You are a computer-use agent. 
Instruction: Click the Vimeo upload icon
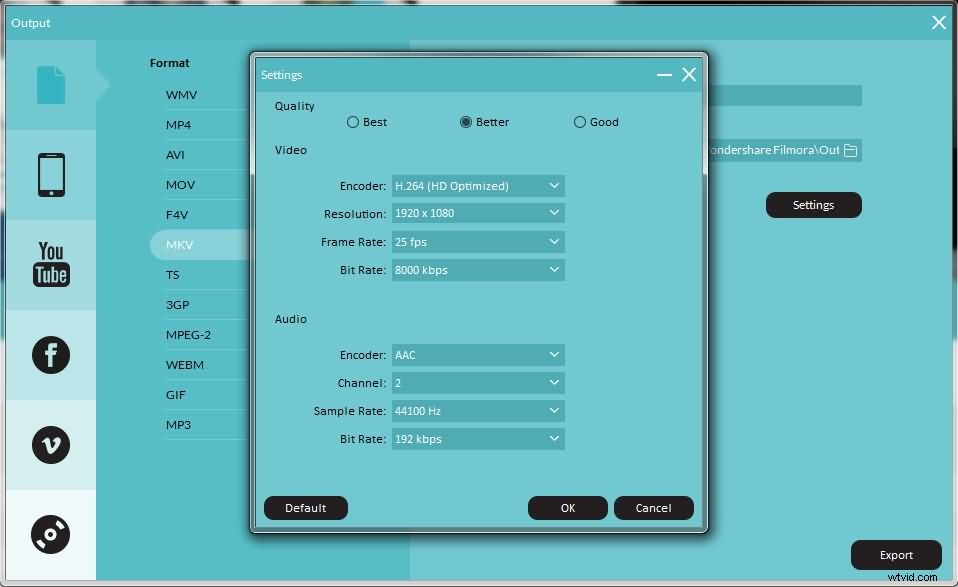click(50, 446)
